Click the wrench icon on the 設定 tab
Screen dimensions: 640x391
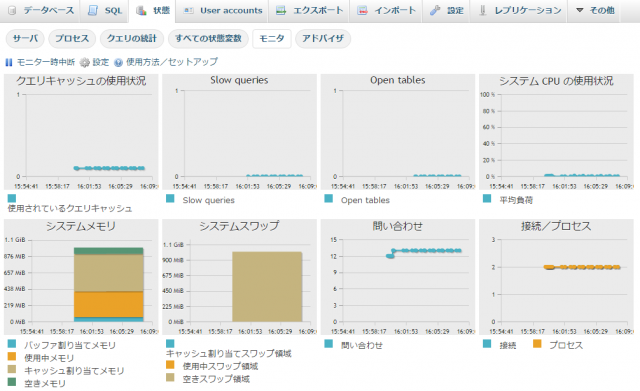(435, 11)
